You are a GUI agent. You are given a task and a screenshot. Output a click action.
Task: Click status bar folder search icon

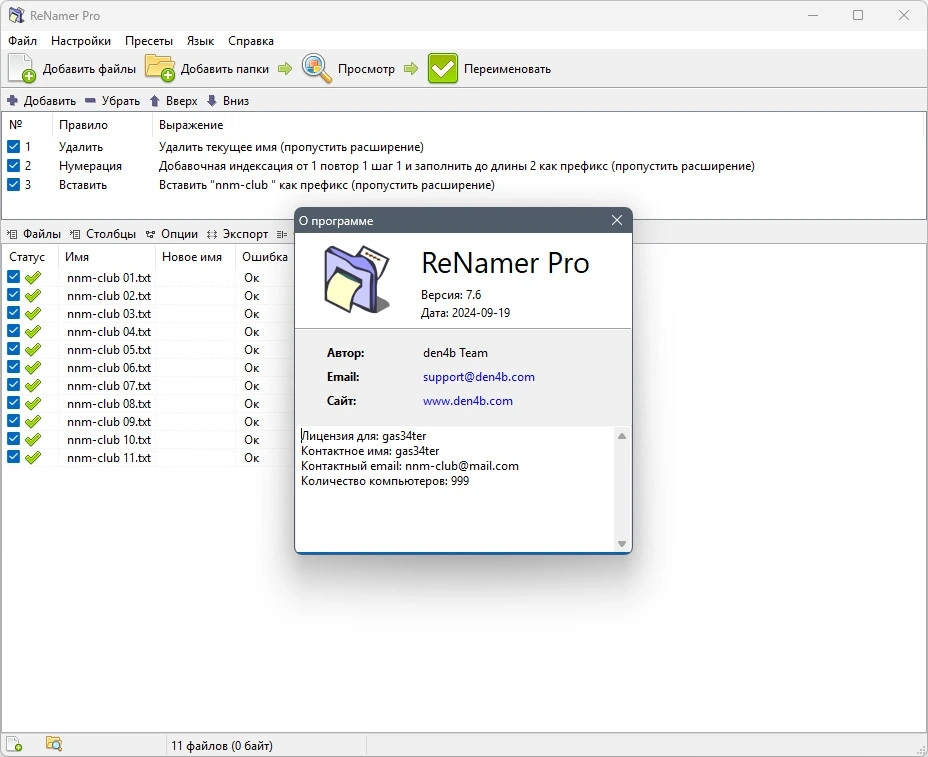coord(54,744)
